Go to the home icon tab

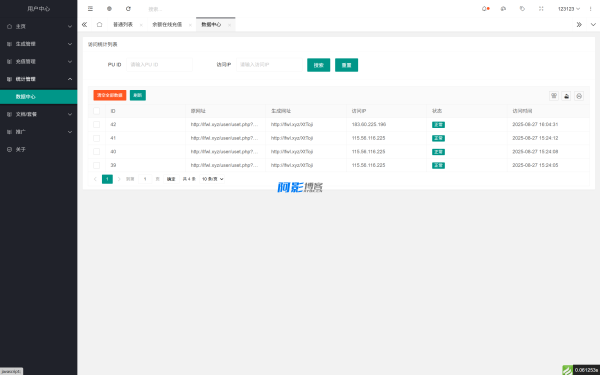click(x=99, y=24)
